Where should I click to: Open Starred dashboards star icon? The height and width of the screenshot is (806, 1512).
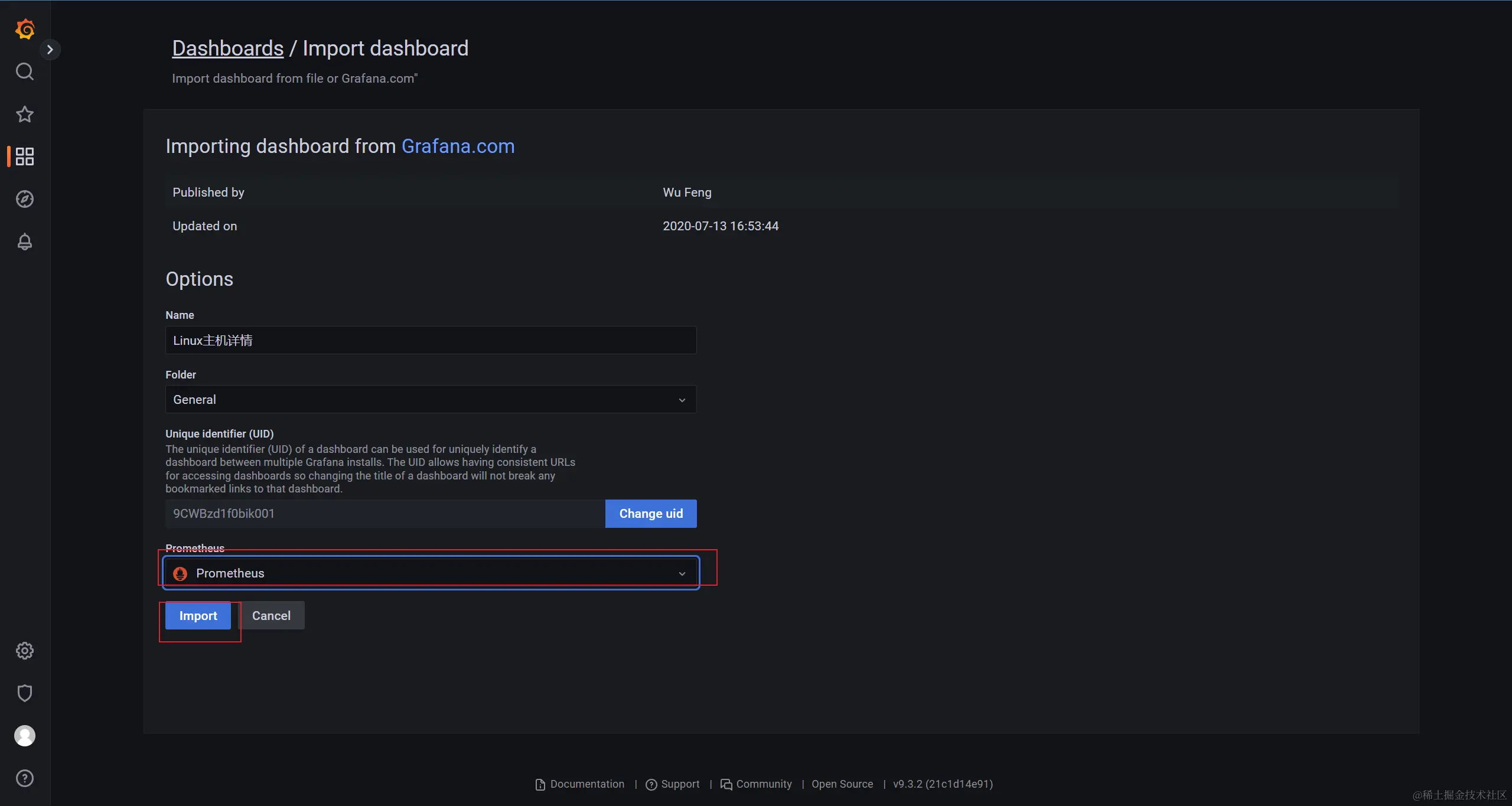point(25,114)
